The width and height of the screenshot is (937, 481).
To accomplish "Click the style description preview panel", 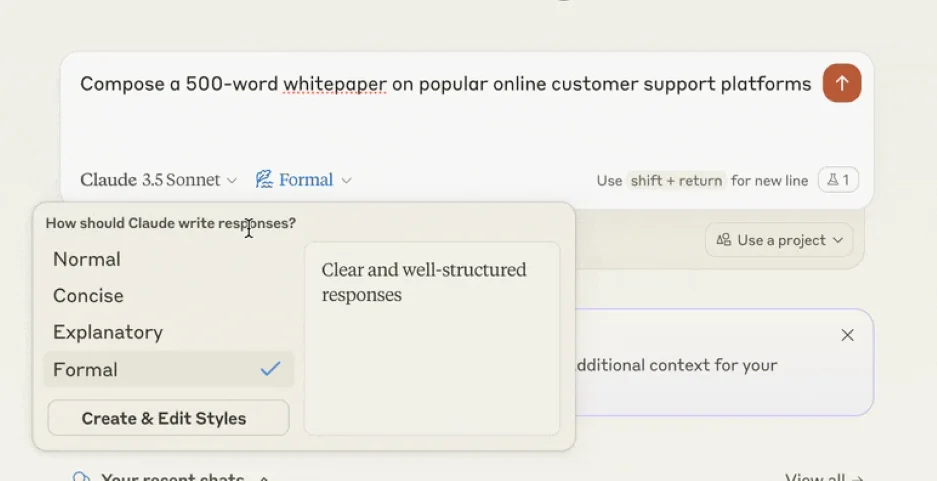I will coord(431,338).
